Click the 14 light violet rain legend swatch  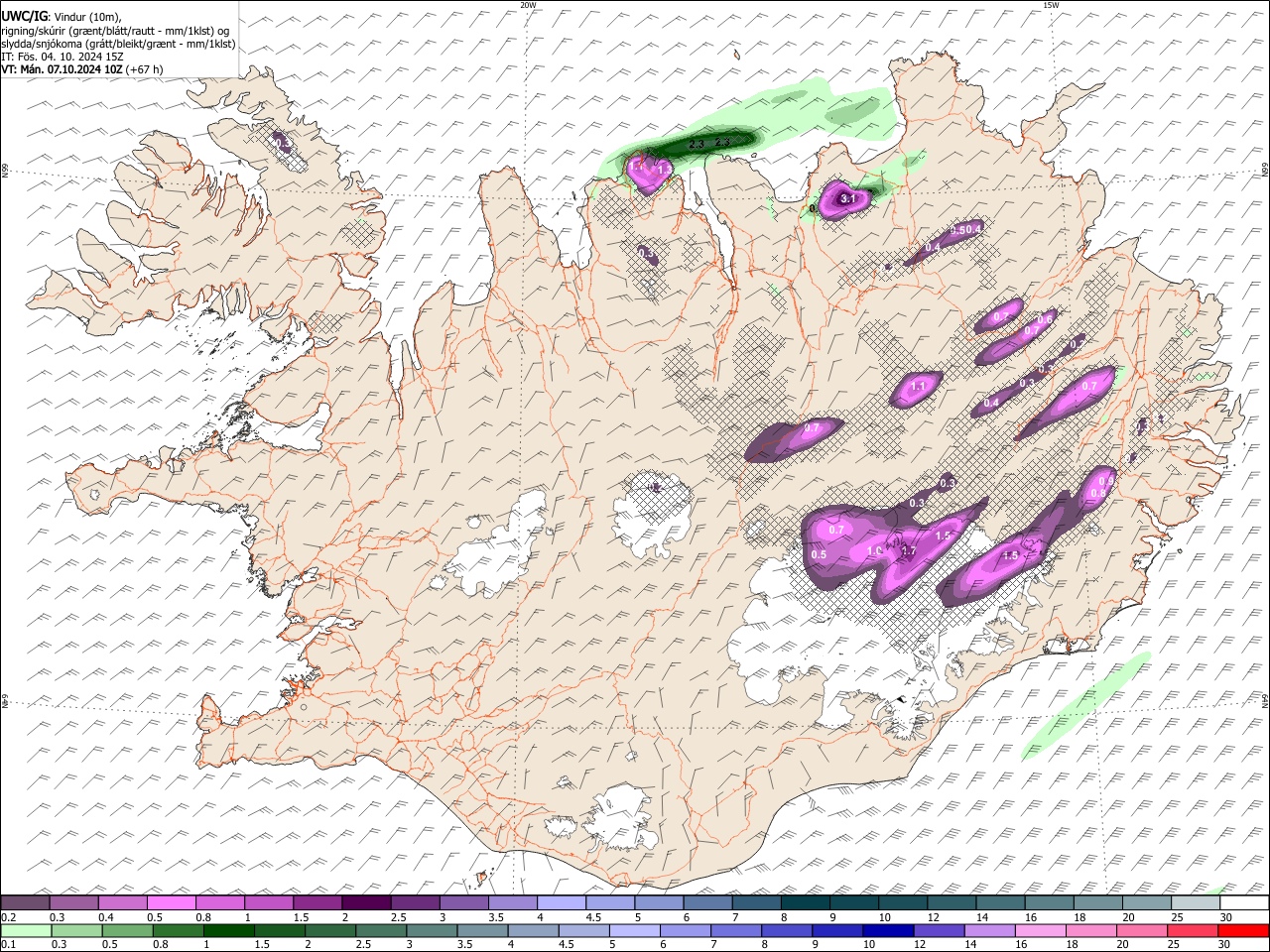(990, 931)
